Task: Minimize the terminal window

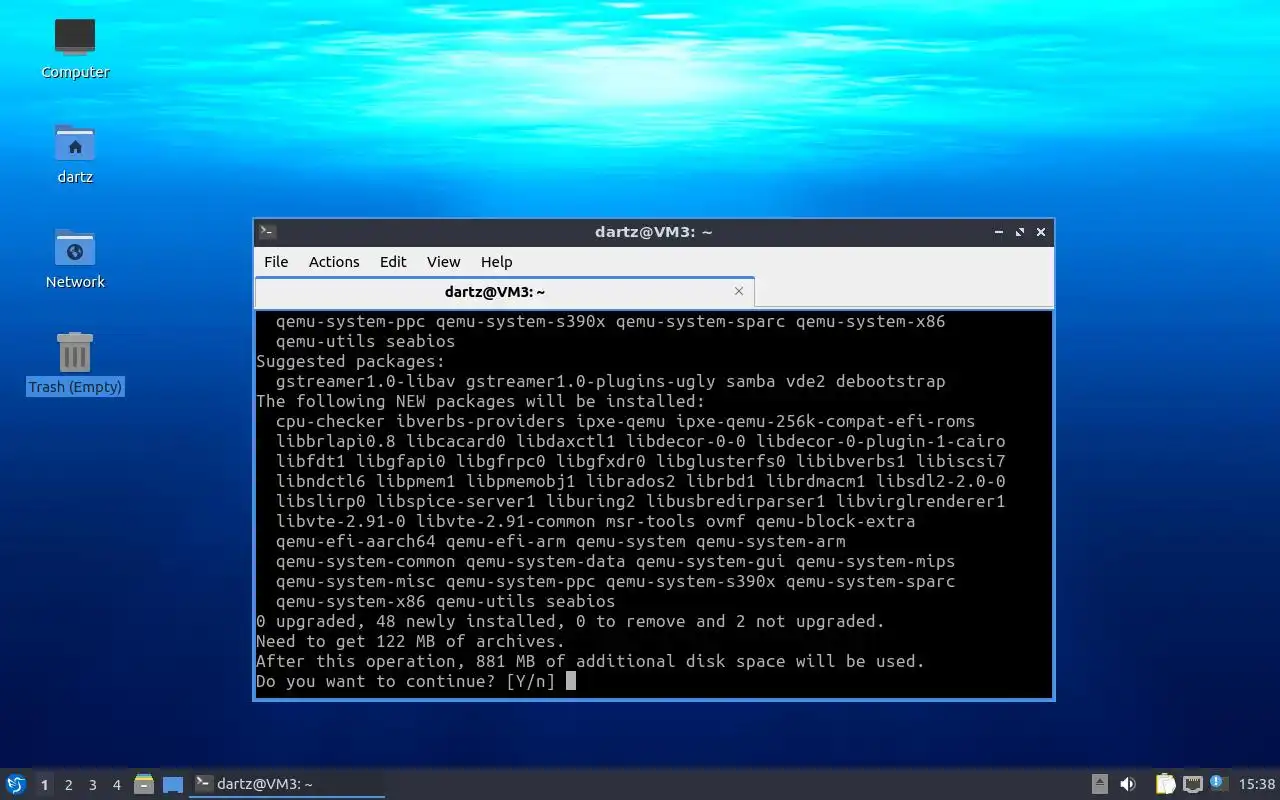Action: click(999, 232)
